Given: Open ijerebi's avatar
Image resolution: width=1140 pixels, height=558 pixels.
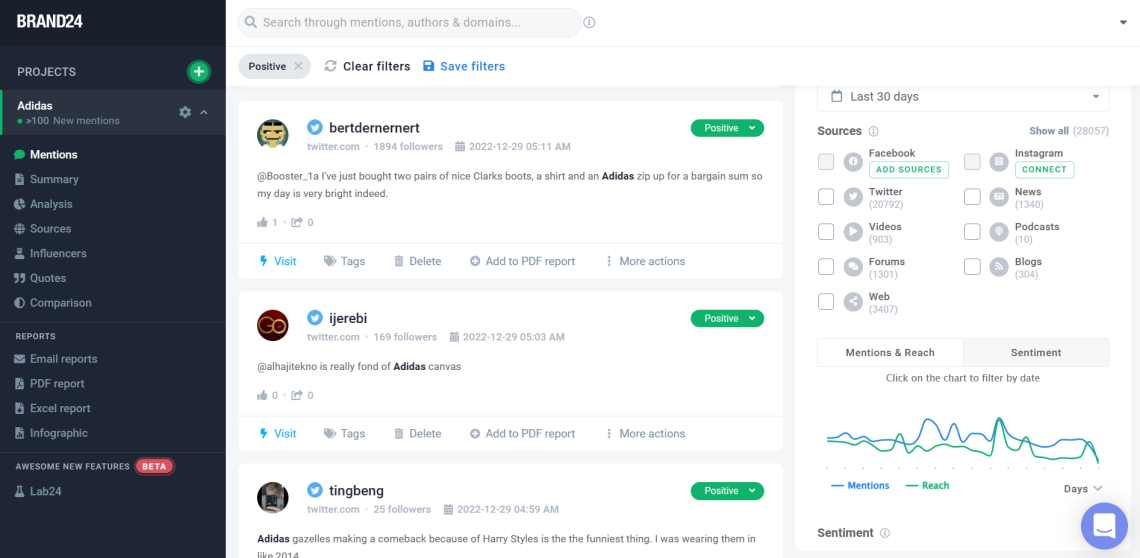Looking at the screenshot, I should tap(273, 325).
